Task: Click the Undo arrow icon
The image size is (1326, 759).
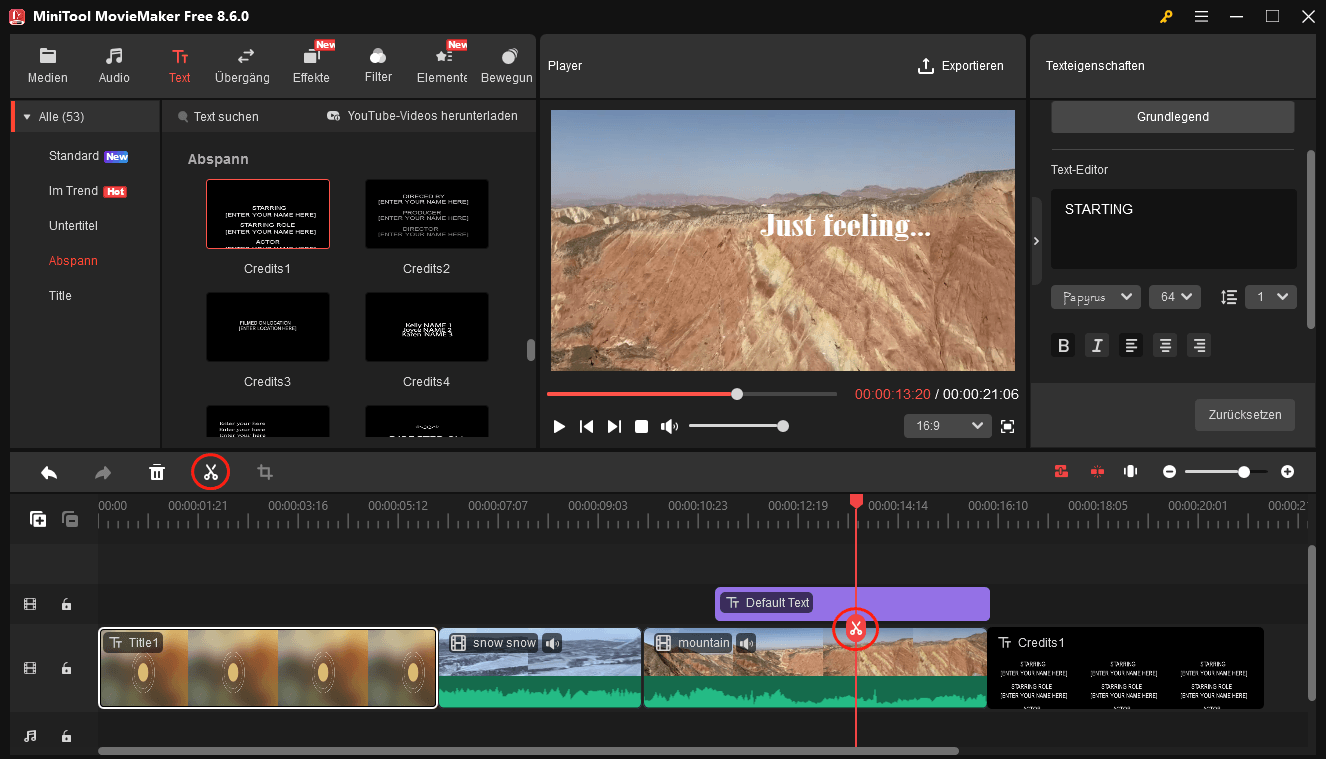Action: tap(48, 471)
